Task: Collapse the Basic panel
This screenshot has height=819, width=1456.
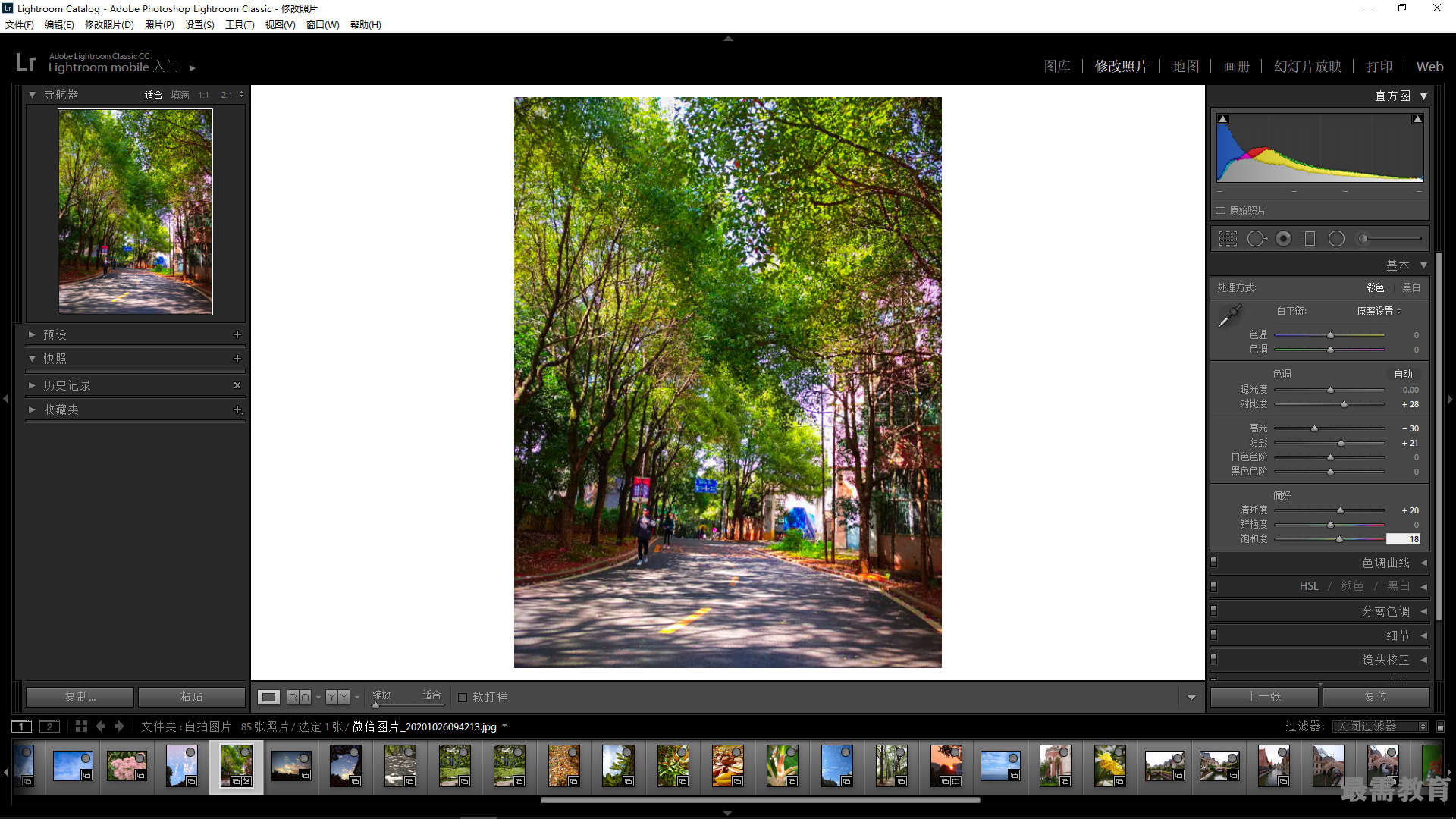Action: point(1424,265)
